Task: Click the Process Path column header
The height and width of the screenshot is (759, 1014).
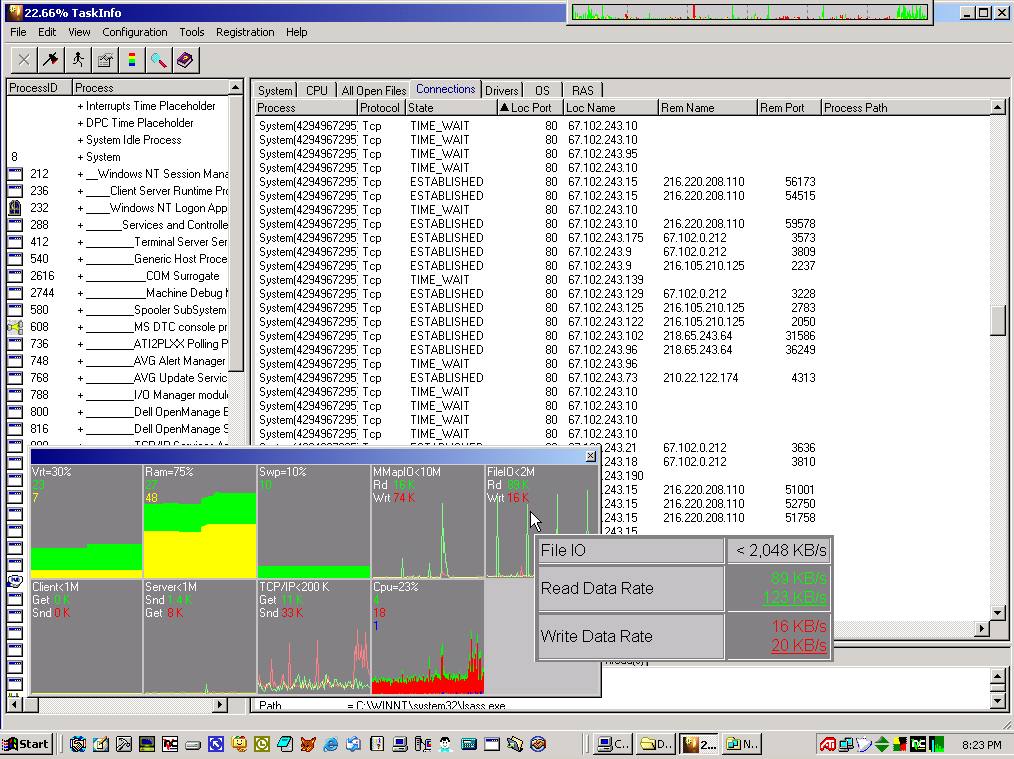Action: coord(905,108)
